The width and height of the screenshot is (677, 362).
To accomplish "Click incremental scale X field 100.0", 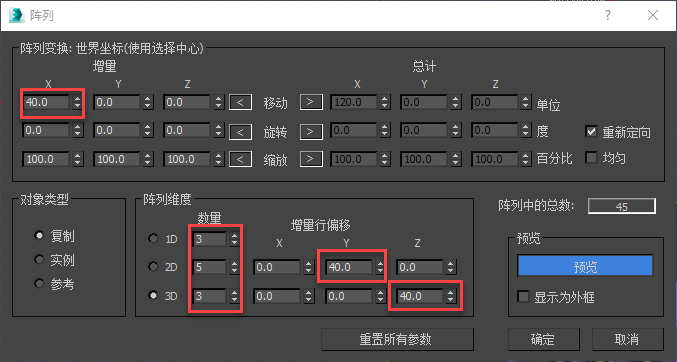I will (x=46, y=159).
